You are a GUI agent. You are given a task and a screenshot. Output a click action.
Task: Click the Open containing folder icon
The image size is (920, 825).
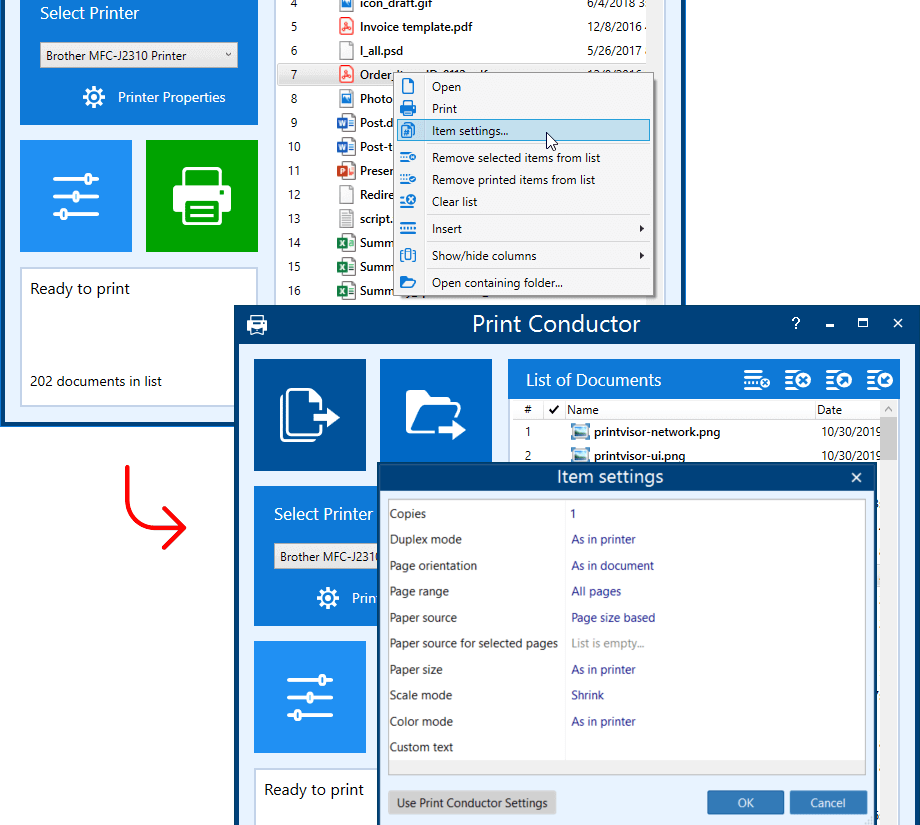[408, 282]
